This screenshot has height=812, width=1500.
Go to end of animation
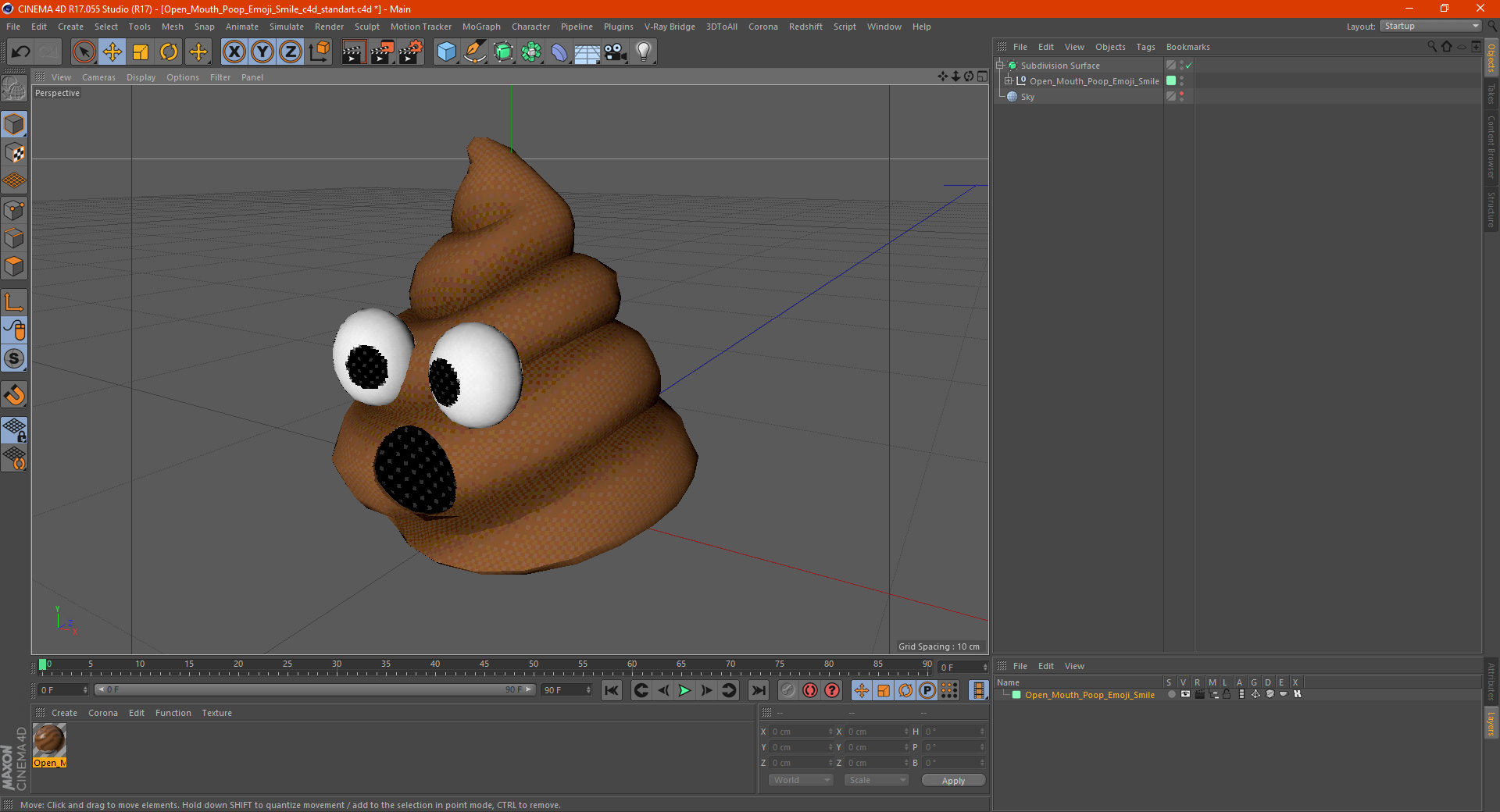758,690
